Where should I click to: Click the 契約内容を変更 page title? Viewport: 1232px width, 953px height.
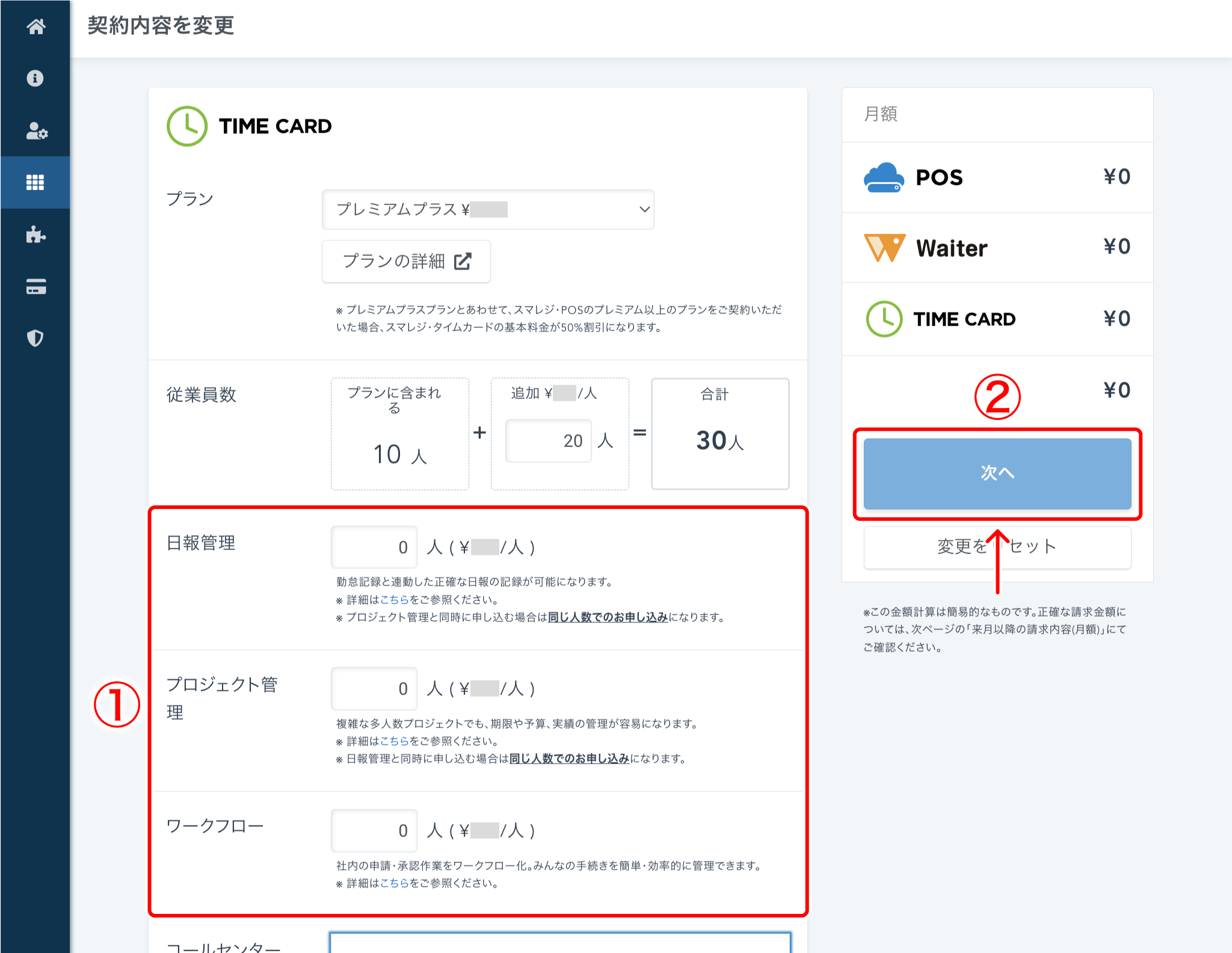click(x=161, y=26)
